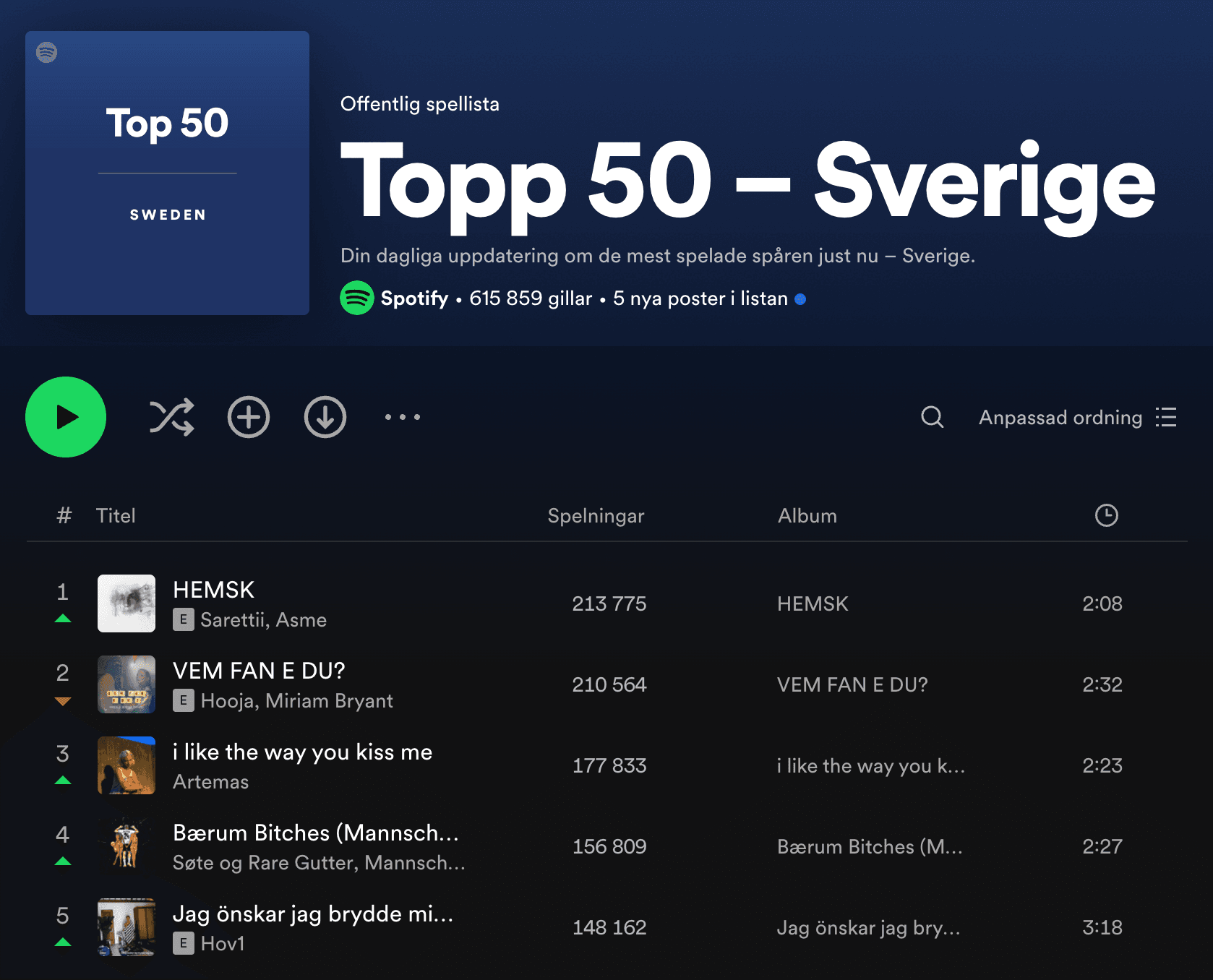
Task: Click the Spelningar column header
Action: coord(596,515)
